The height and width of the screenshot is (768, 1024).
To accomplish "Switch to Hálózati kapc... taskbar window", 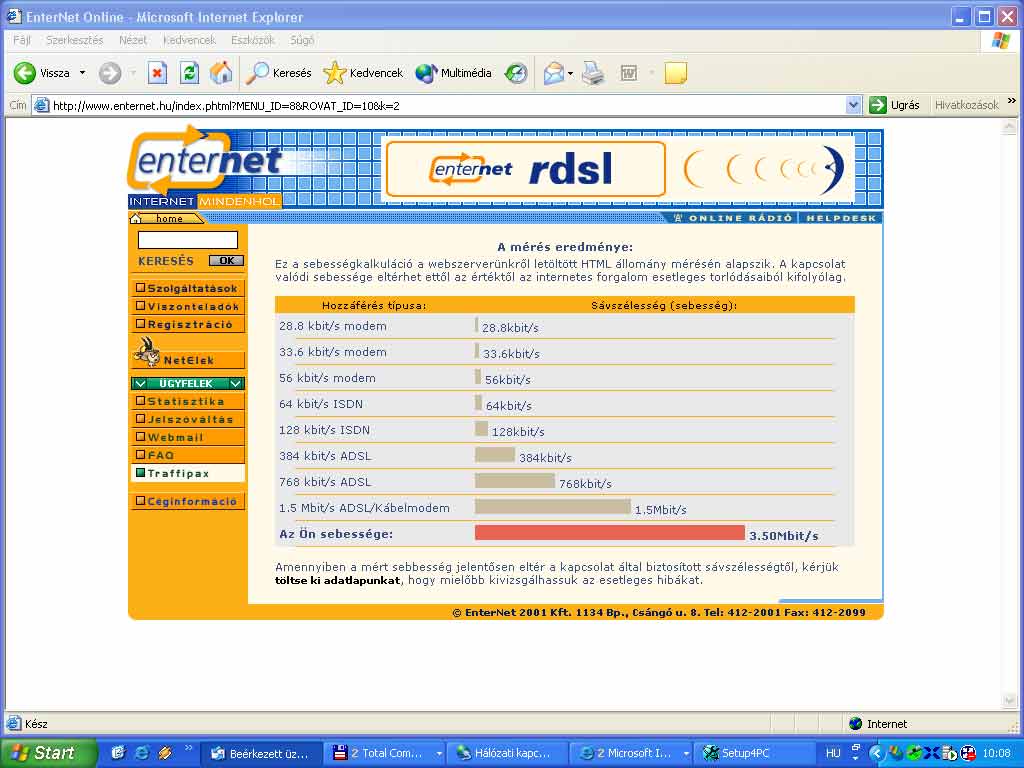I will click(x=507, y=753).
